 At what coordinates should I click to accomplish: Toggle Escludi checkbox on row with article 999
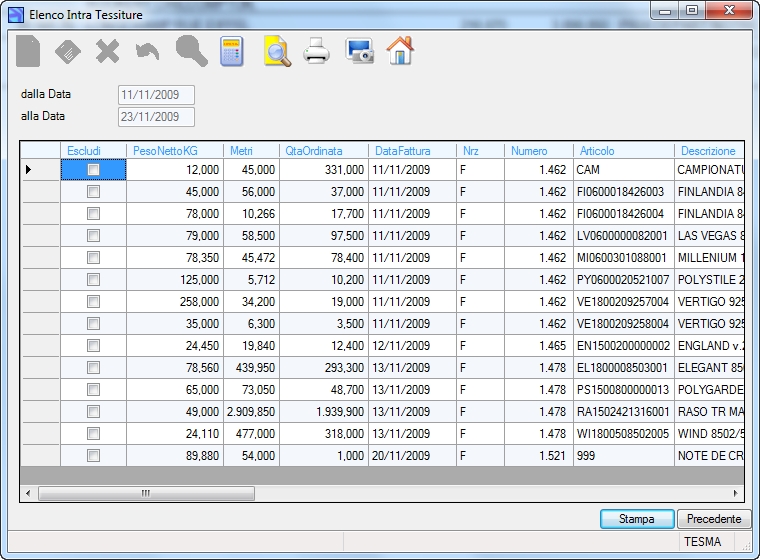coord(93,456)
